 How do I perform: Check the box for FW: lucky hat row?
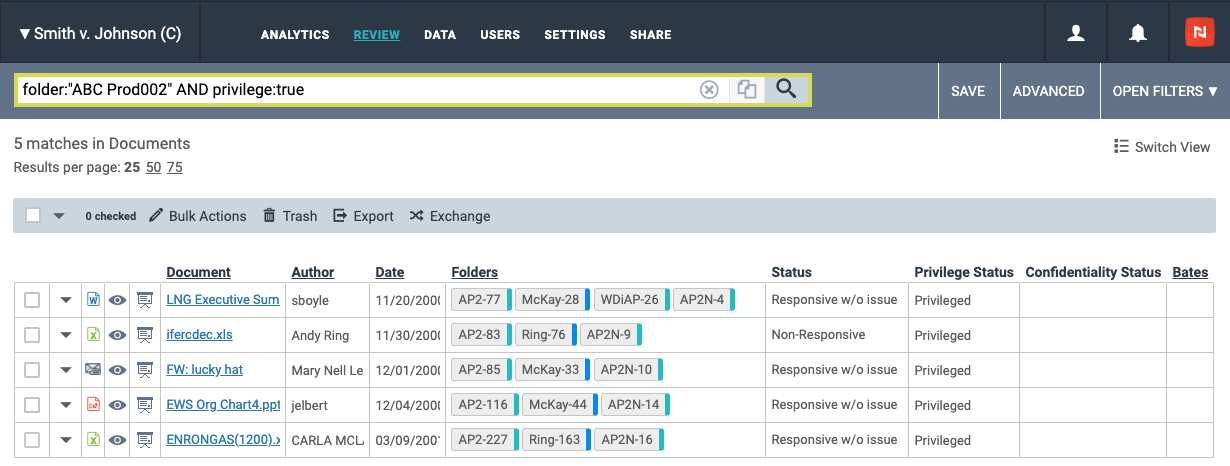(x=32, y=370)
